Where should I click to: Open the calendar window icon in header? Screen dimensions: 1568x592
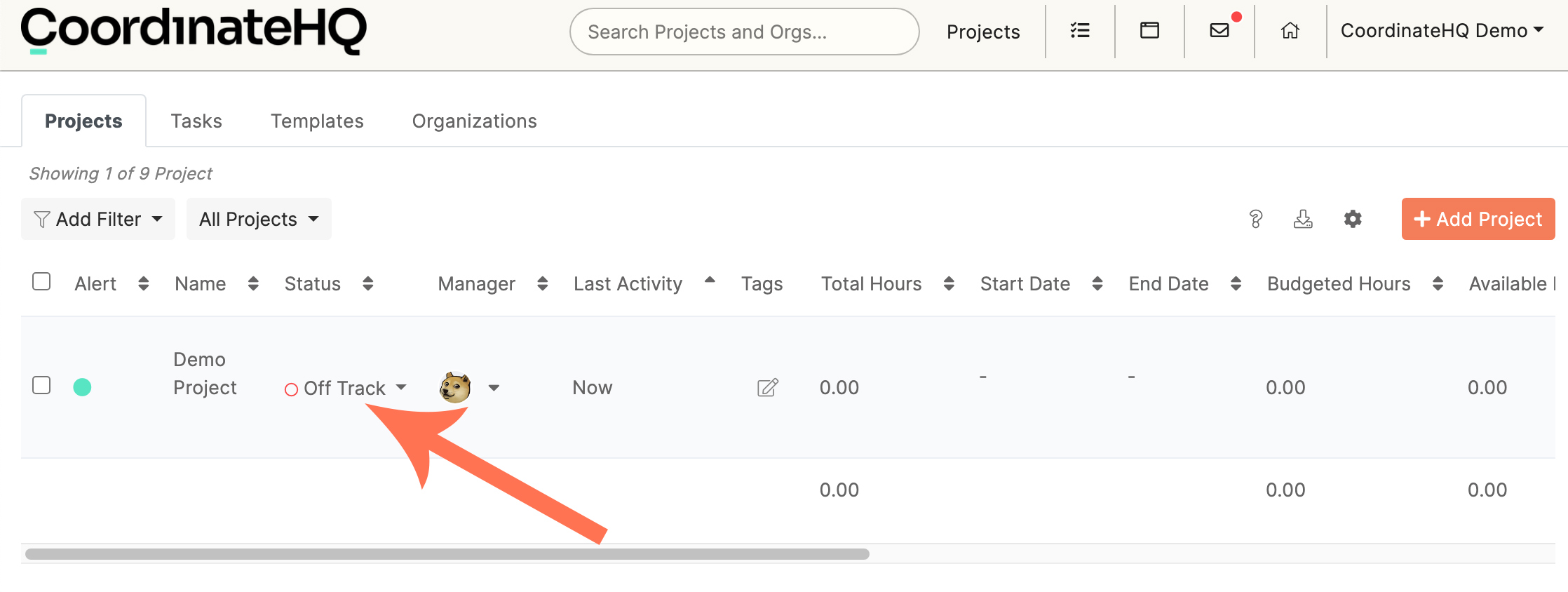(1149, 30)
